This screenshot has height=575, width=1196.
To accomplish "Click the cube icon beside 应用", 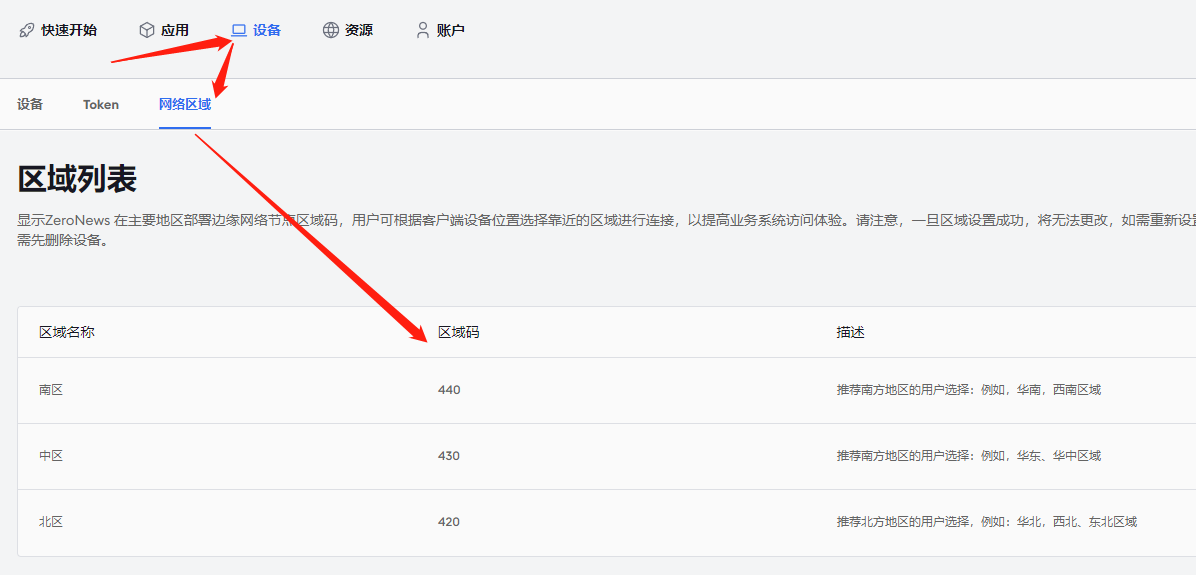I will coord(147,30).
